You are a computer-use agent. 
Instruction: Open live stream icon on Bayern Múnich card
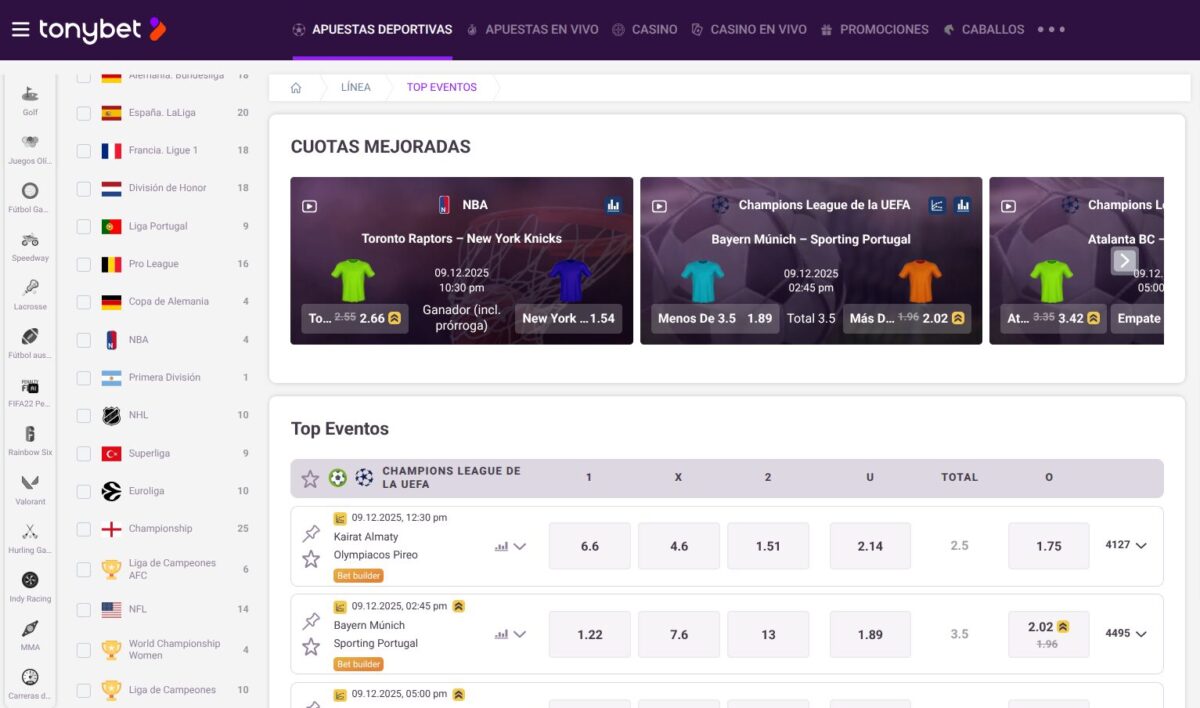coord(659,206)
